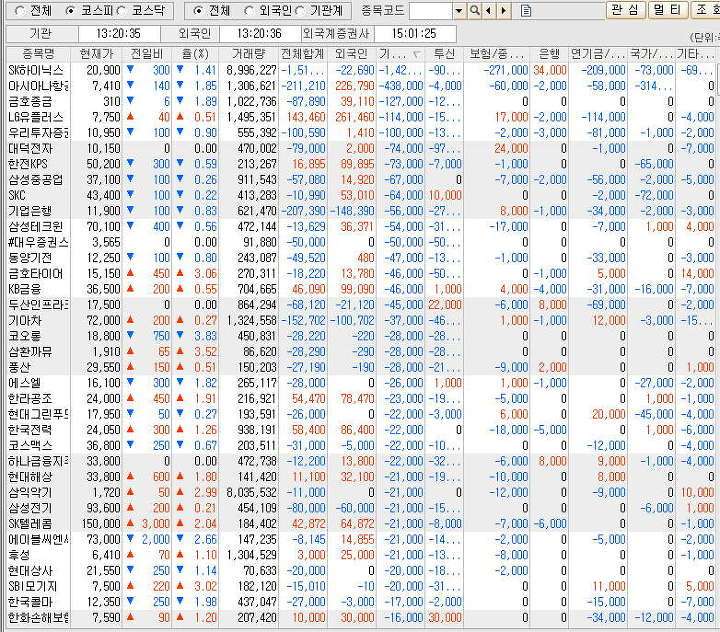Select the SK하이닉스 row
This screenshot has width=720, height=632.
(361, 70)
